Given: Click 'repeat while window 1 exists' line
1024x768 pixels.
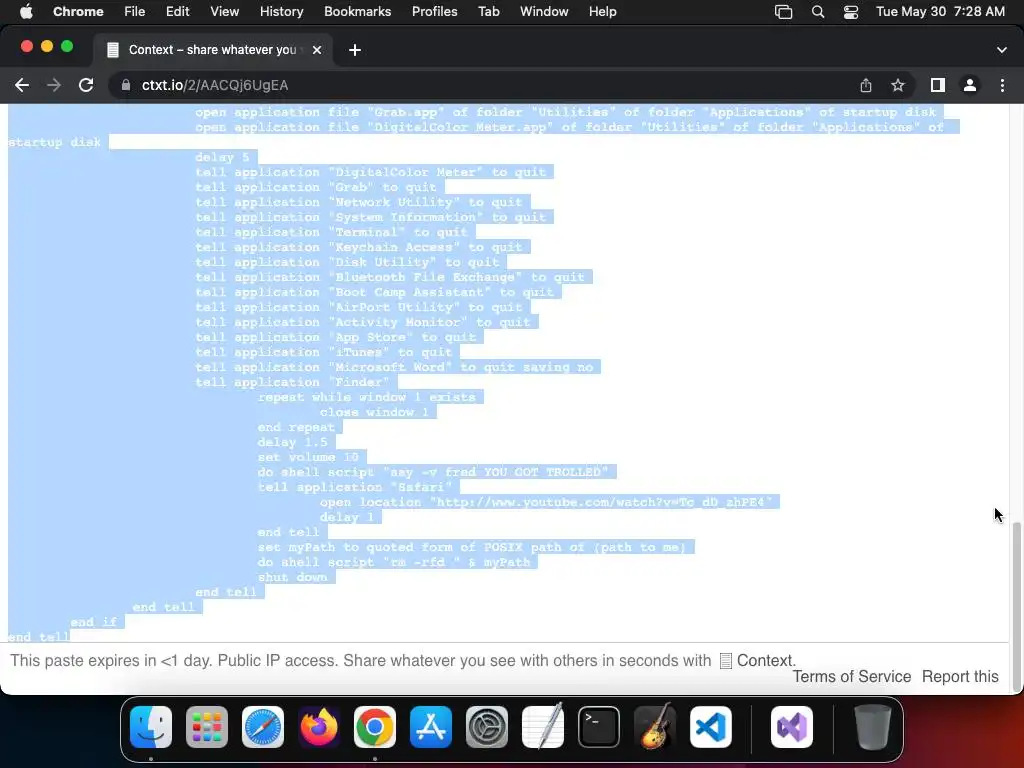Looking at the screenshot, I should [366, 397].
